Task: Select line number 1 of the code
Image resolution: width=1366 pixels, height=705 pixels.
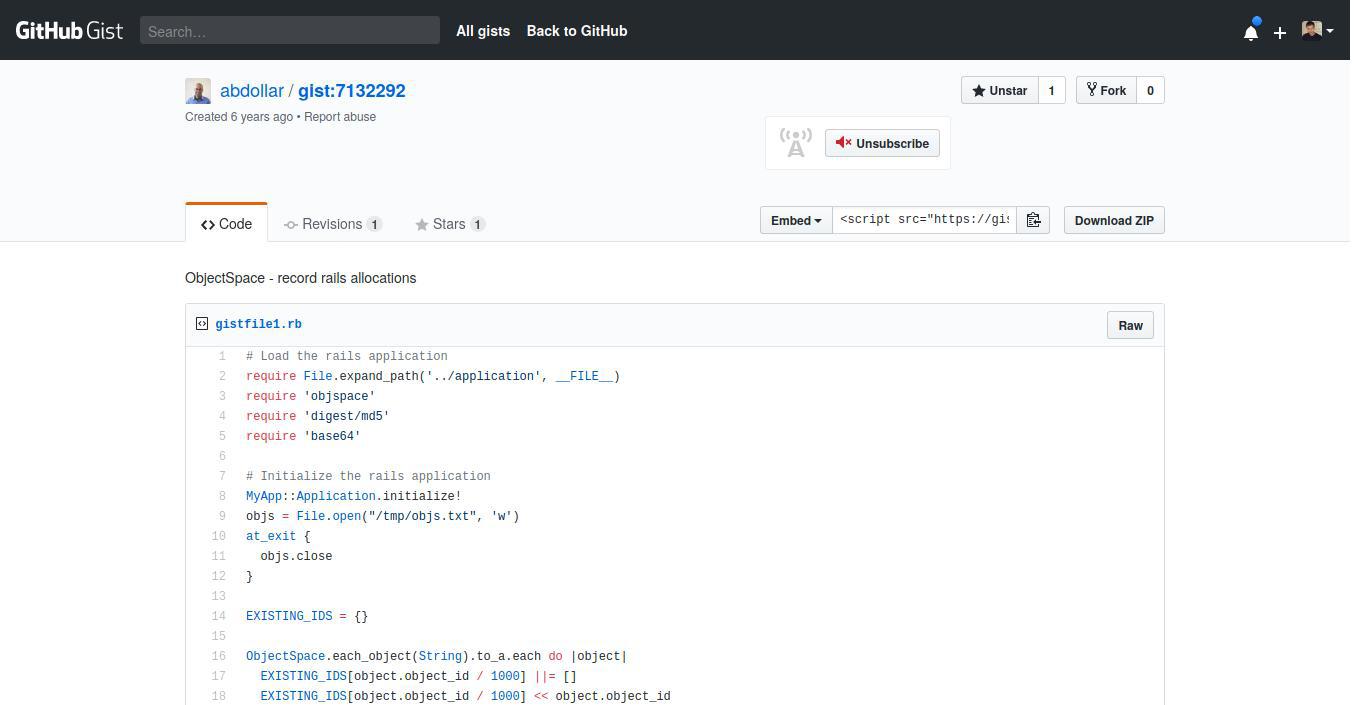Action: click(x=221, y=356)
